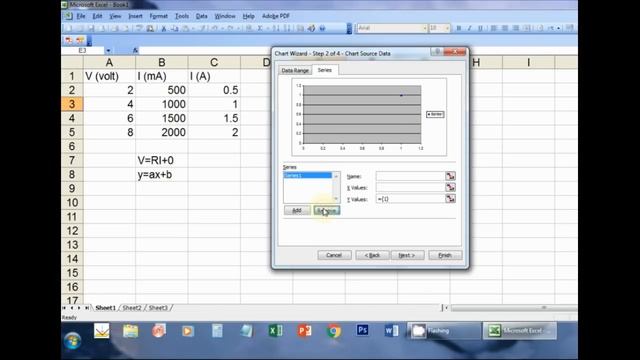Click the second Adobe PDF toolbar icon
640x360 pixels.
(x=80, y=40)
